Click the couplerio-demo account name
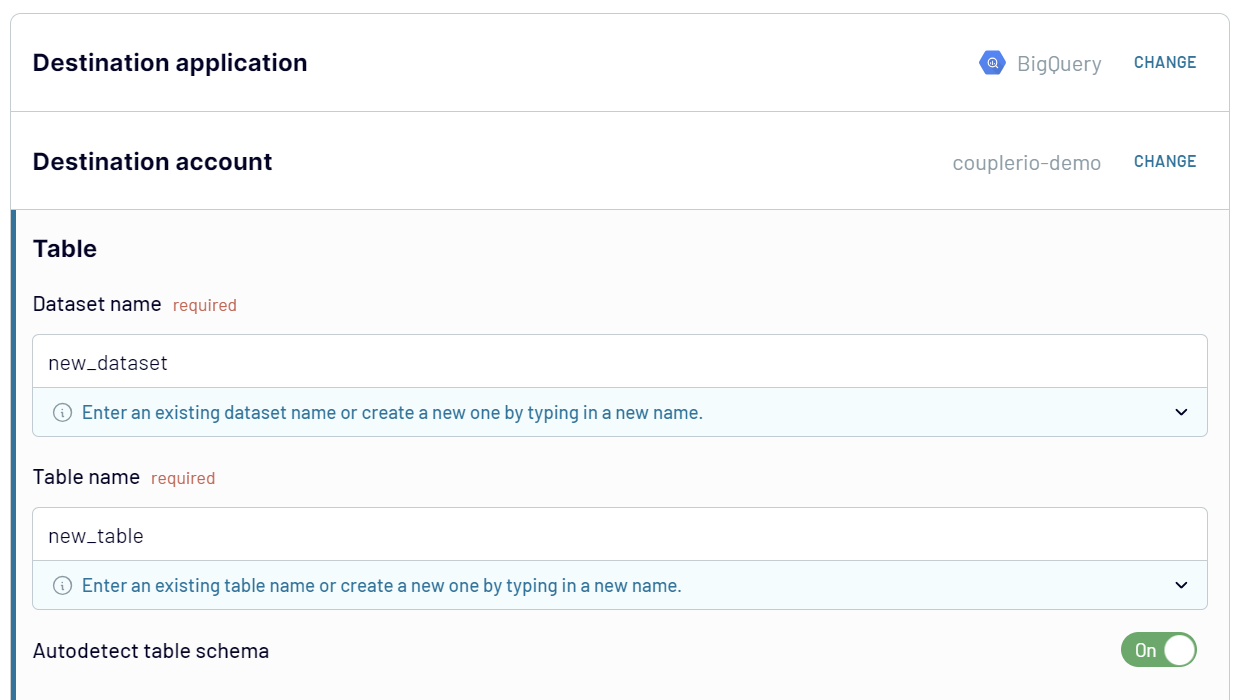The image size is (1242, 700). (x=1026, y=163)
